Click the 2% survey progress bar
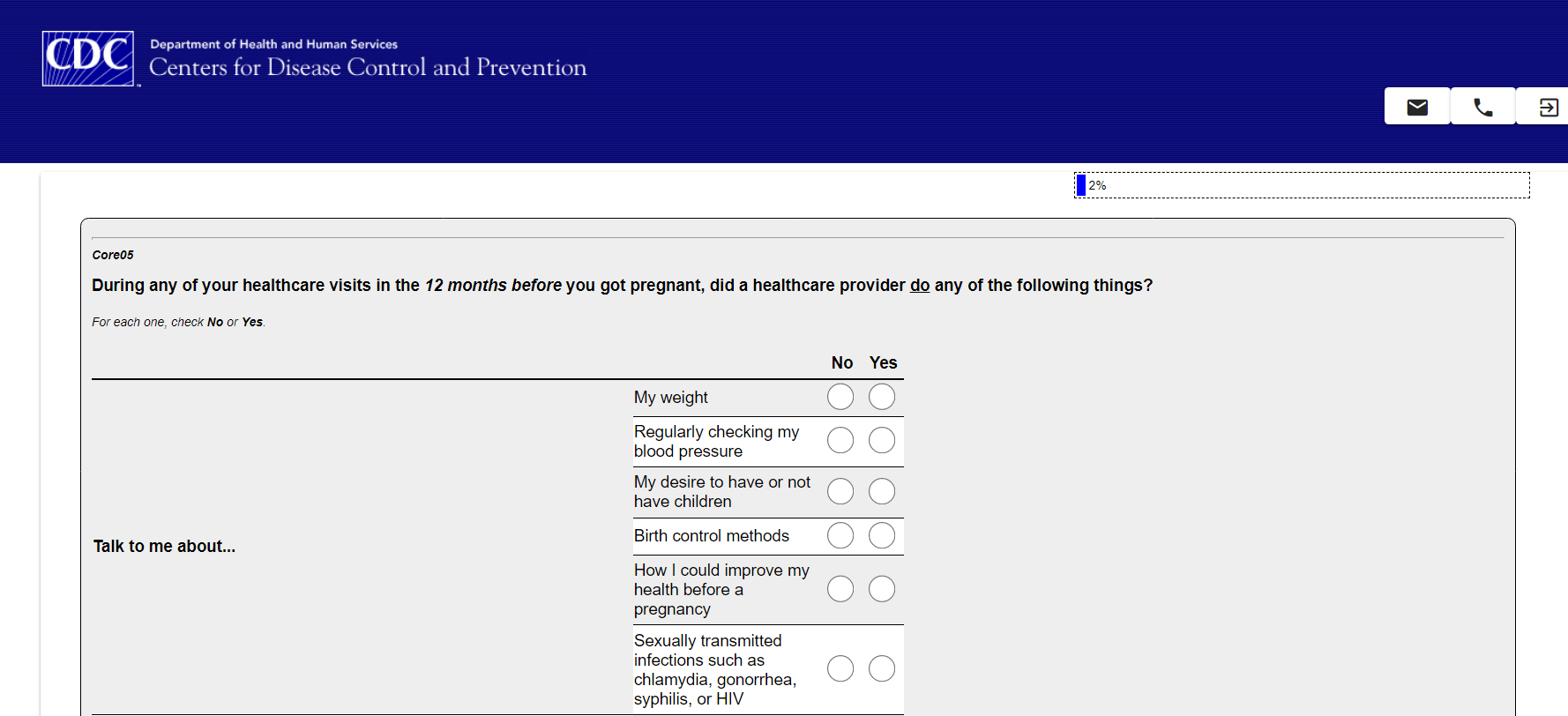 [x=1302, y=185]
